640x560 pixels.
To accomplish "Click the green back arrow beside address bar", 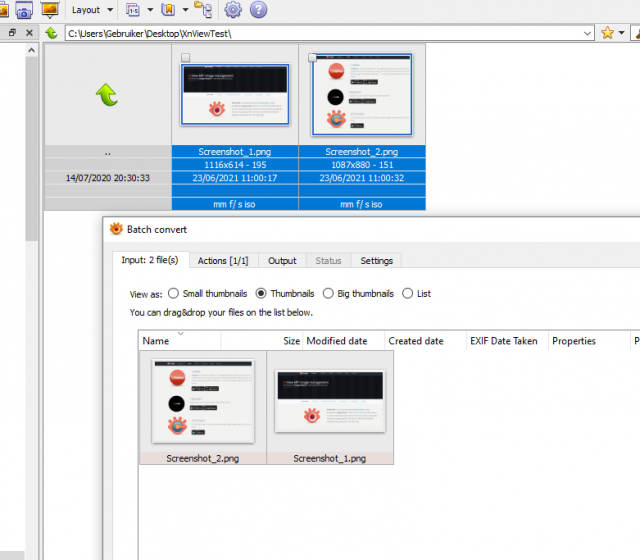I will tap(51, 33).
